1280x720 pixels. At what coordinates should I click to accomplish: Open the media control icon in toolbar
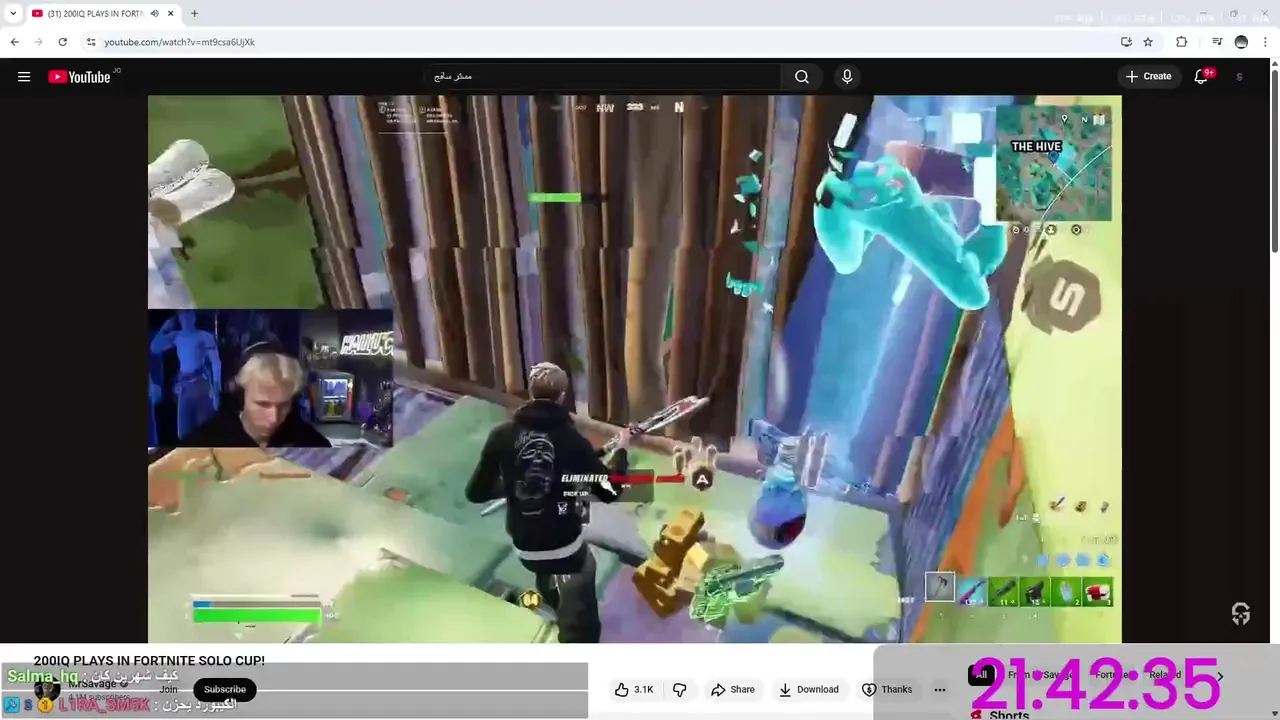point(1217,42)
